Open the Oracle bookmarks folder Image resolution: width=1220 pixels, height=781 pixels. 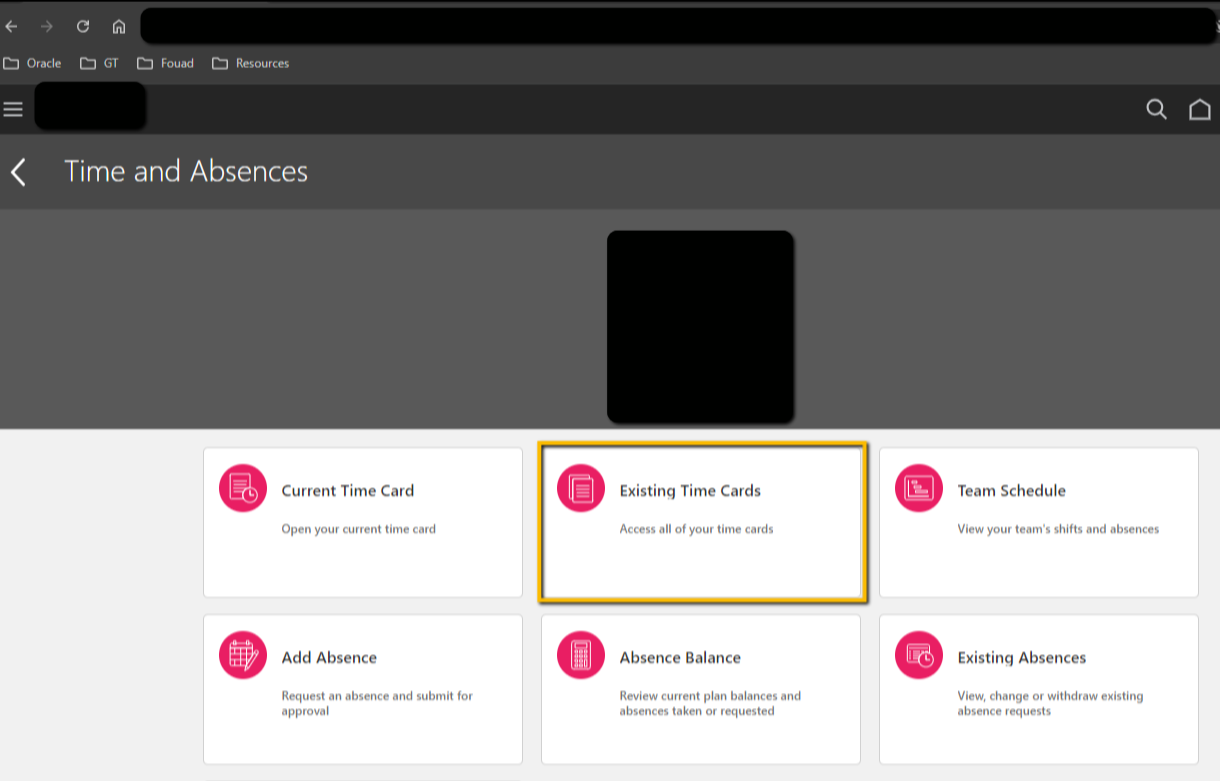tap(32, 63)
